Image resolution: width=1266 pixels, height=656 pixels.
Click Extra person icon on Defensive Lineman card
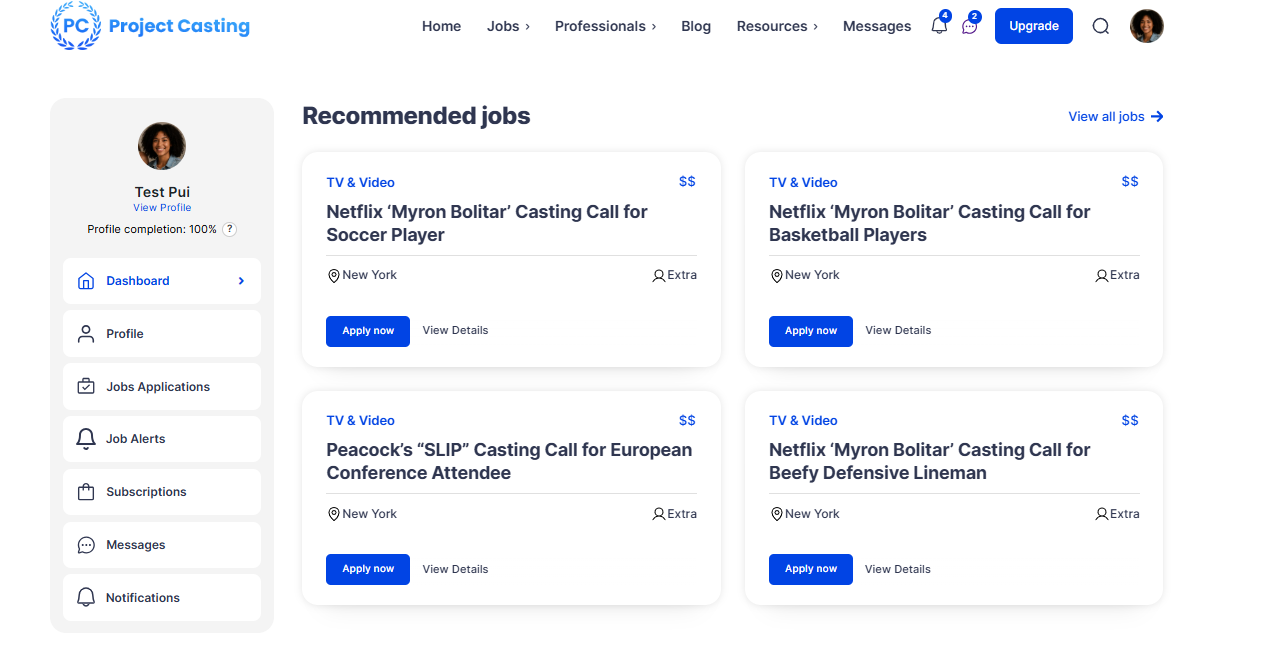tap(1101, 514)
